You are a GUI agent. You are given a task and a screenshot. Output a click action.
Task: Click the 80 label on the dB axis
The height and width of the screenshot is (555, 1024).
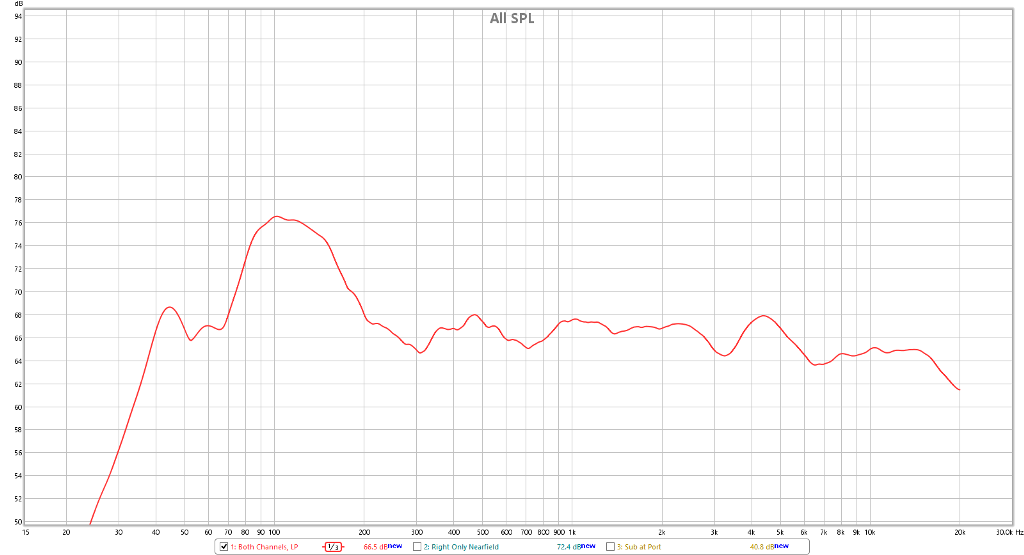click(18, 177)
